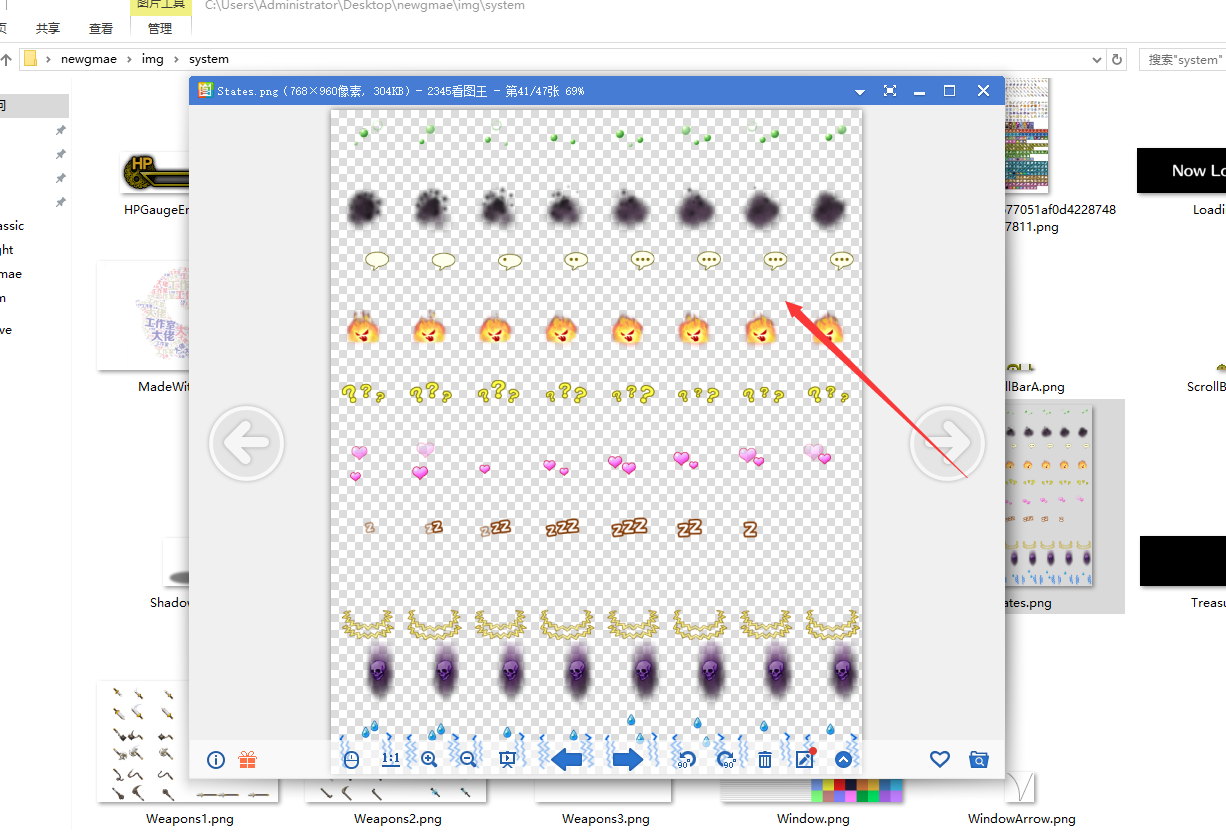Select the Window.png file

click(x=813, y=819)
